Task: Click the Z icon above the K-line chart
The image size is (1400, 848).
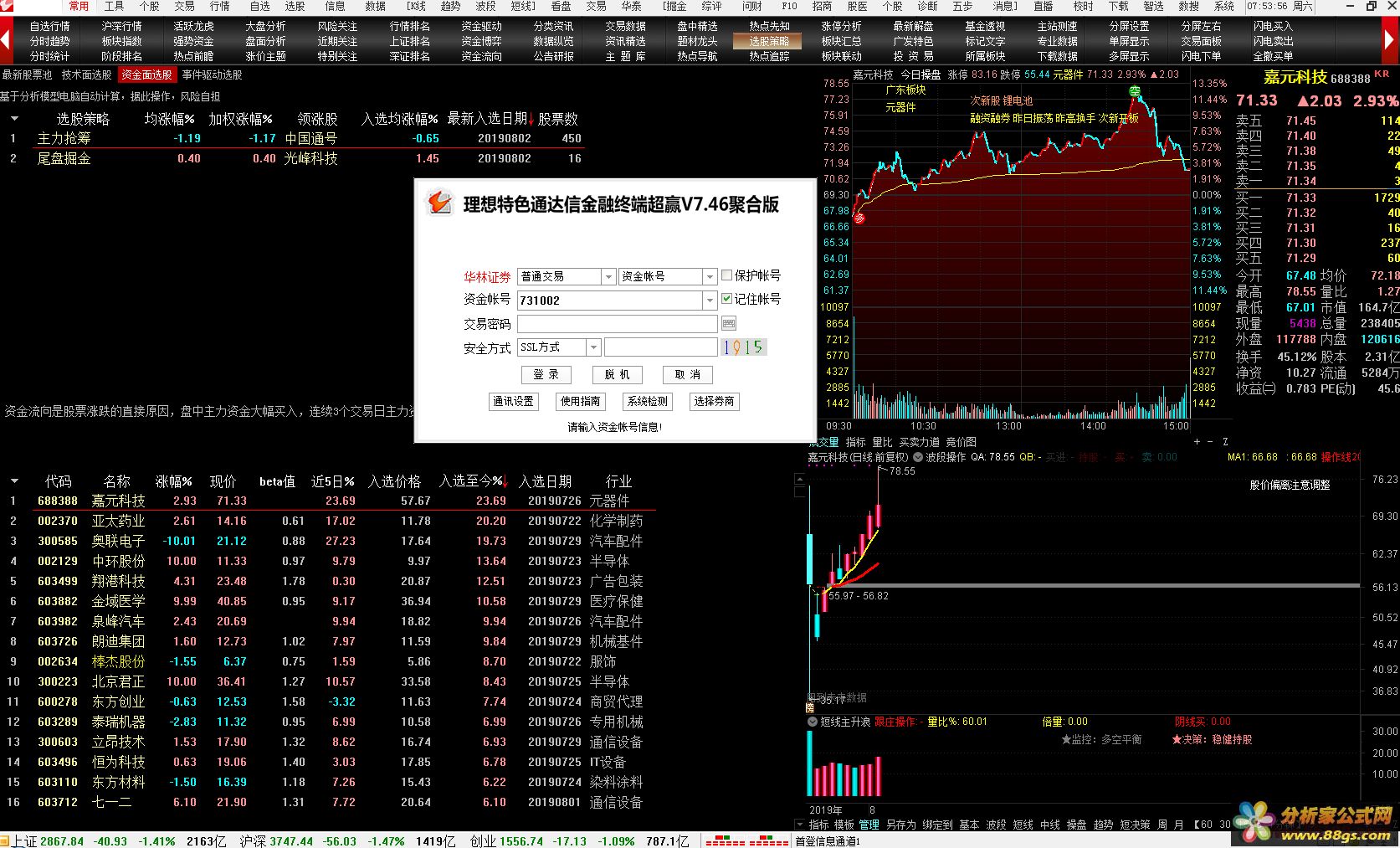Action: [x=1225, y=441]
